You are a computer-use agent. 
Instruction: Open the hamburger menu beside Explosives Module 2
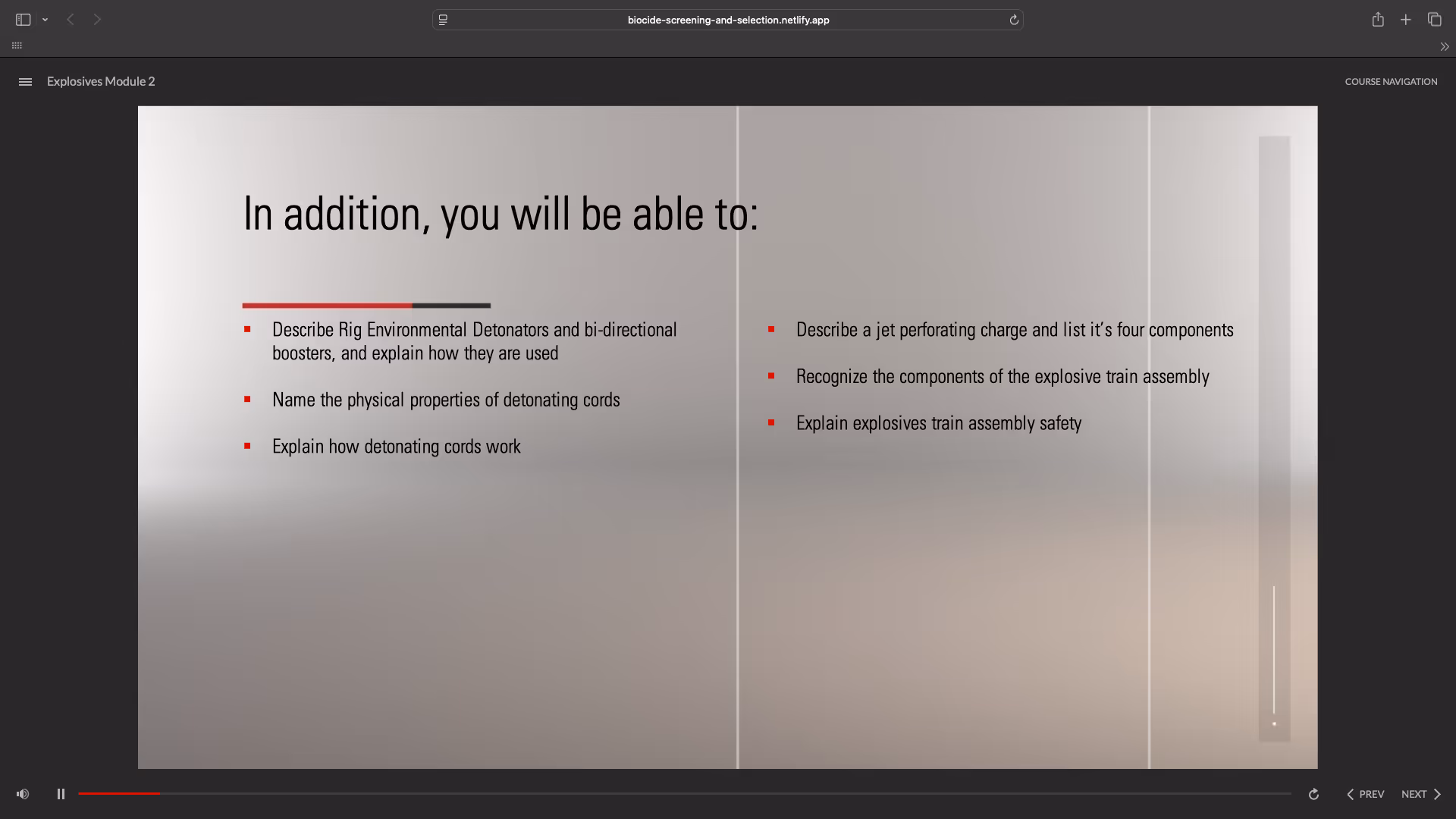(25, 82)
